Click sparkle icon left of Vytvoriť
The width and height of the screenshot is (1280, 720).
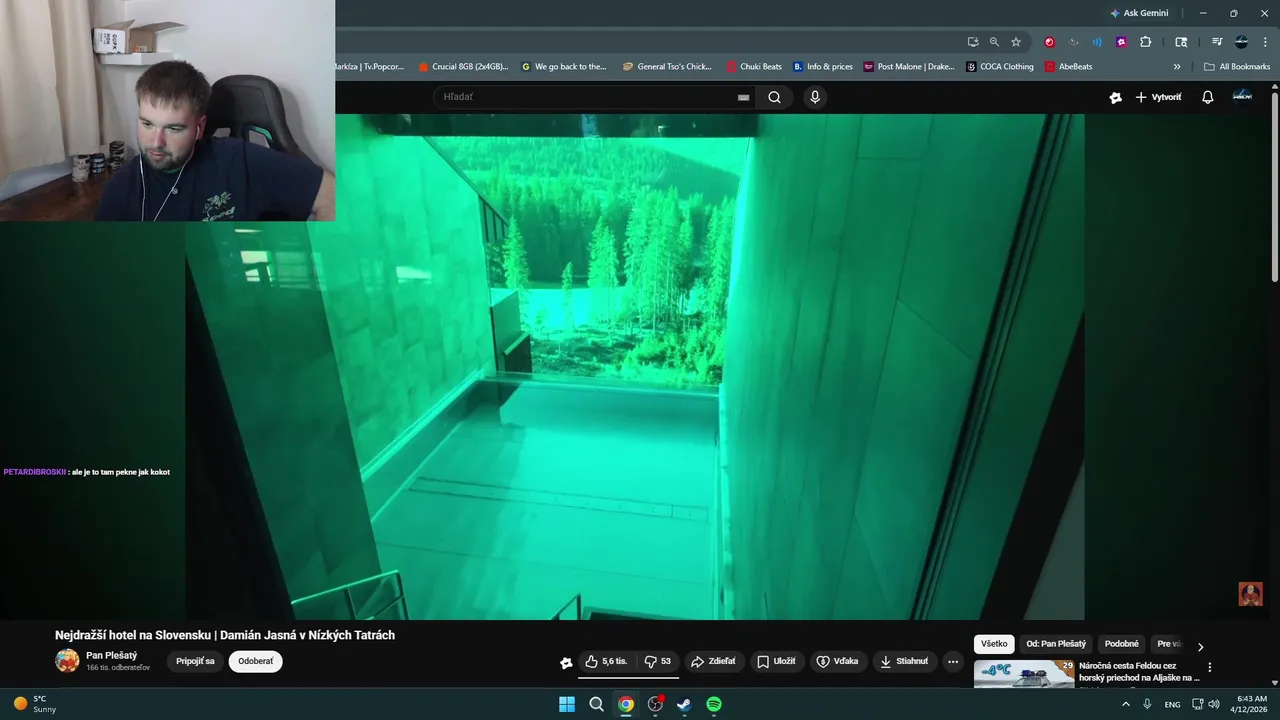[x=1116, y=97]
